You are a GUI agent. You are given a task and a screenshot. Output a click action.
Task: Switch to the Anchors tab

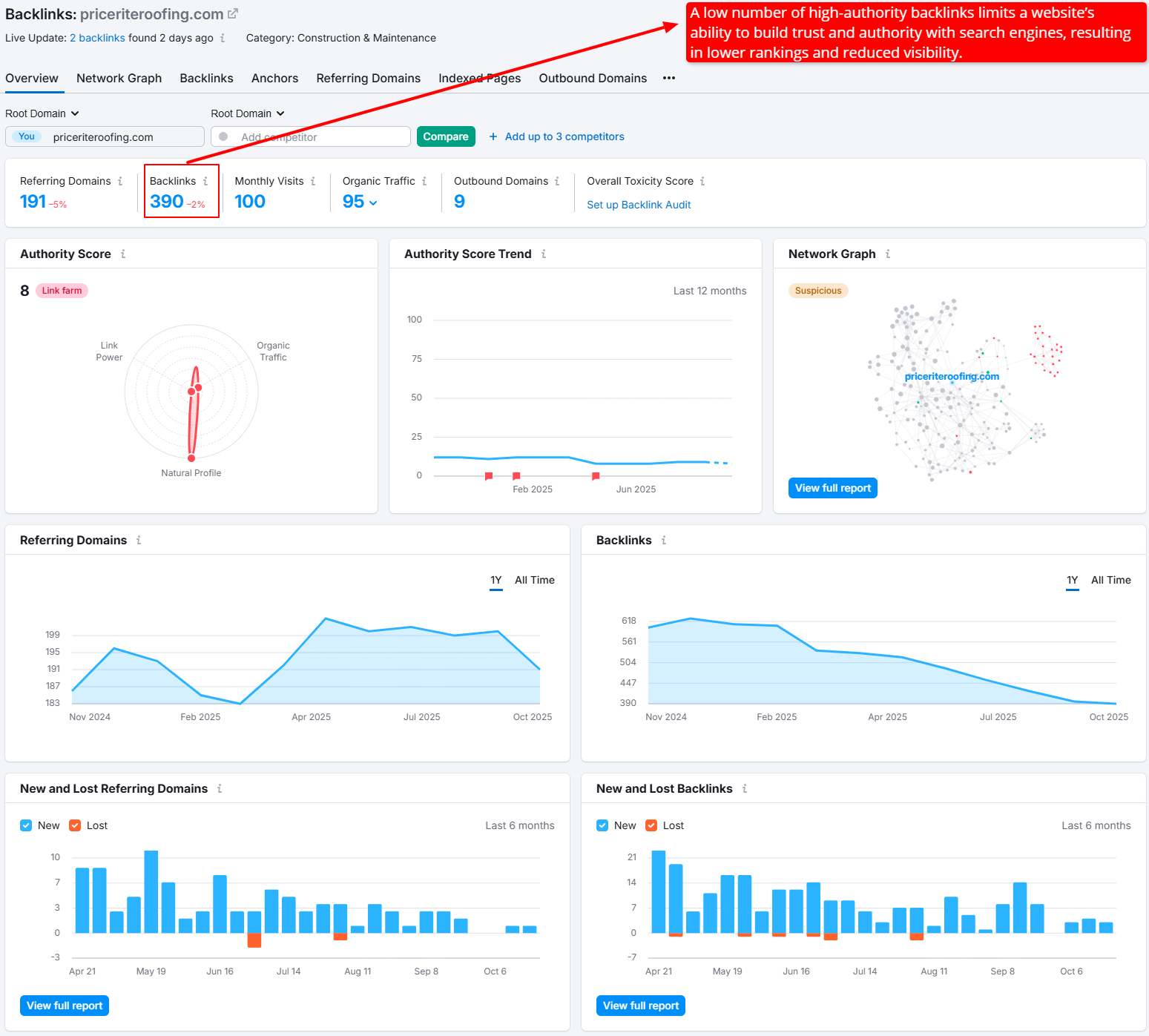point(274,78)
